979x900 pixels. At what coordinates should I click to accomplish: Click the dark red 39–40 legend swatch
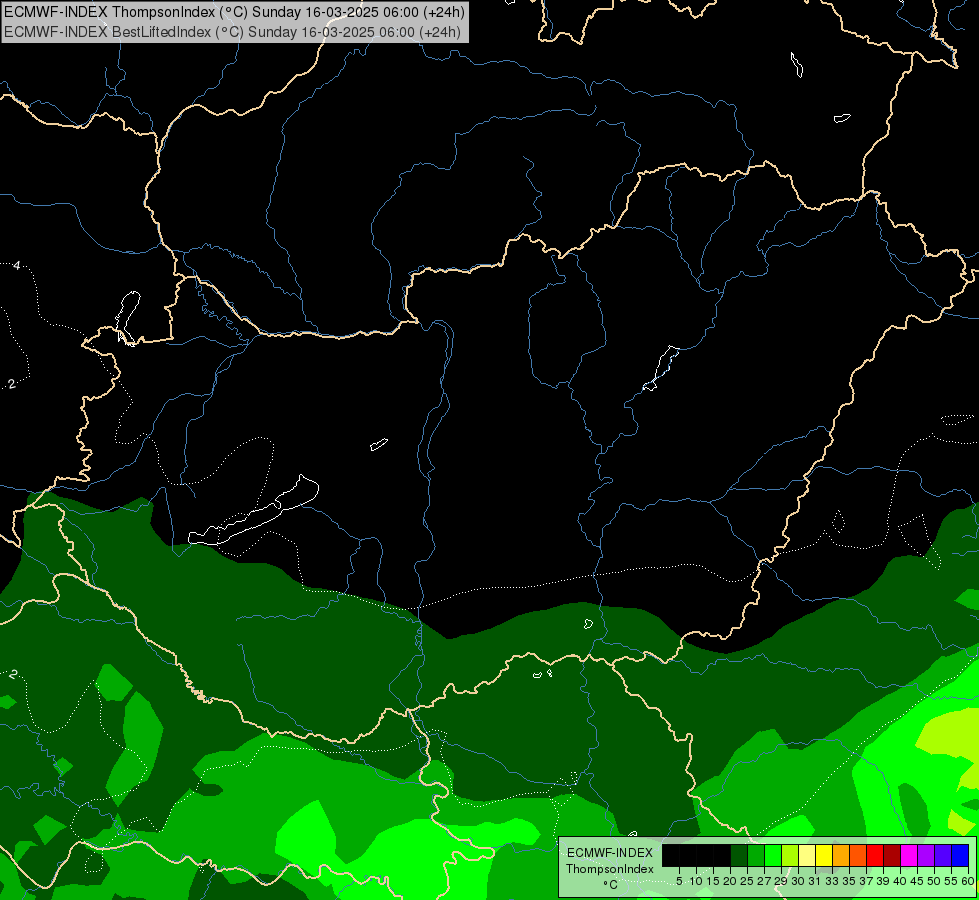(892, 855)
